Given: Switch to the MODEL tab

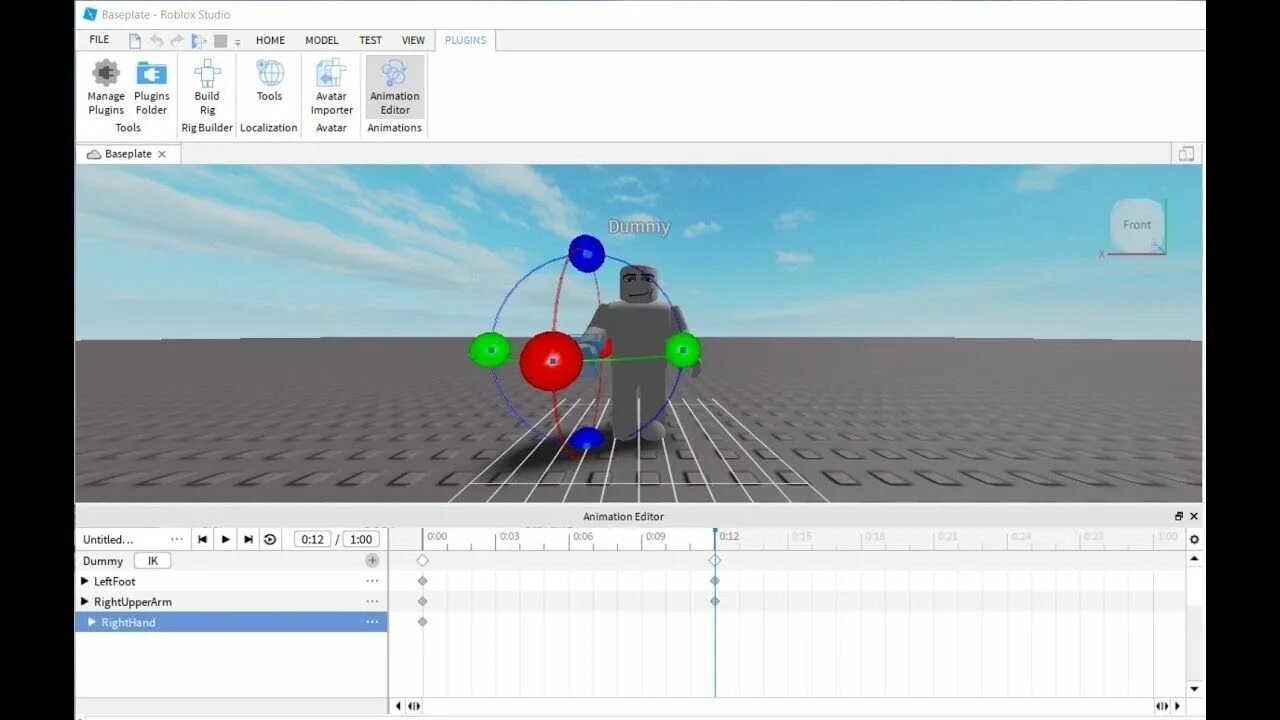Looking at the screenshot, I should coord(322,40).
